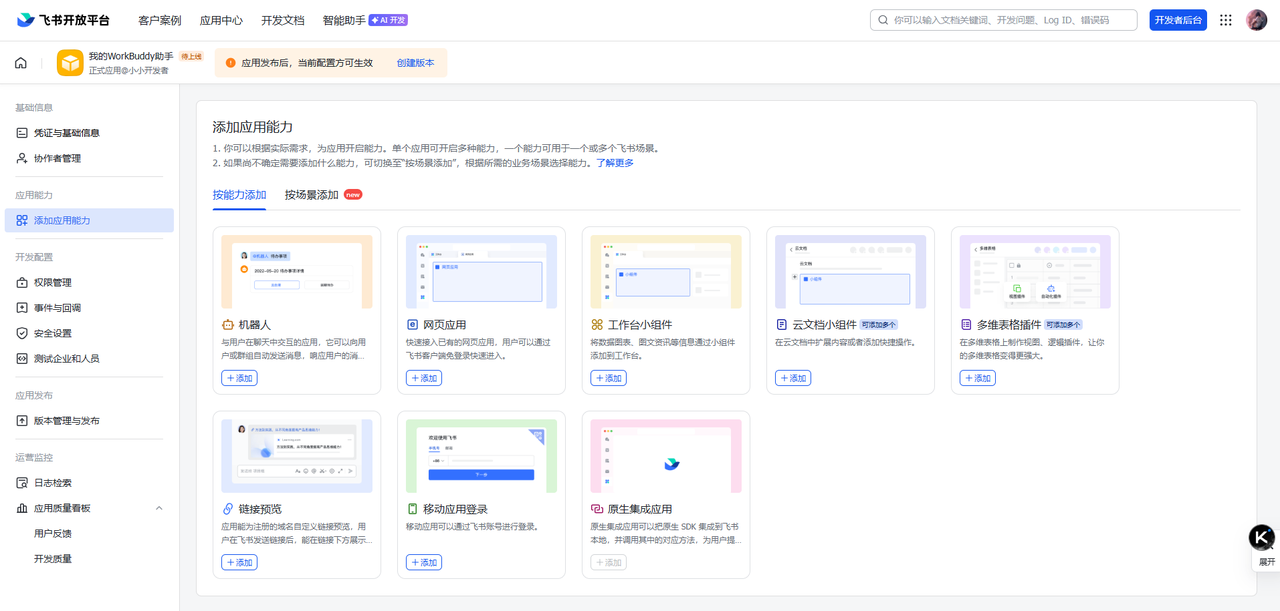Screen dimensions: 1280x611
Task: Open the 开发文档 menu
Action: (x=282, y=20)
